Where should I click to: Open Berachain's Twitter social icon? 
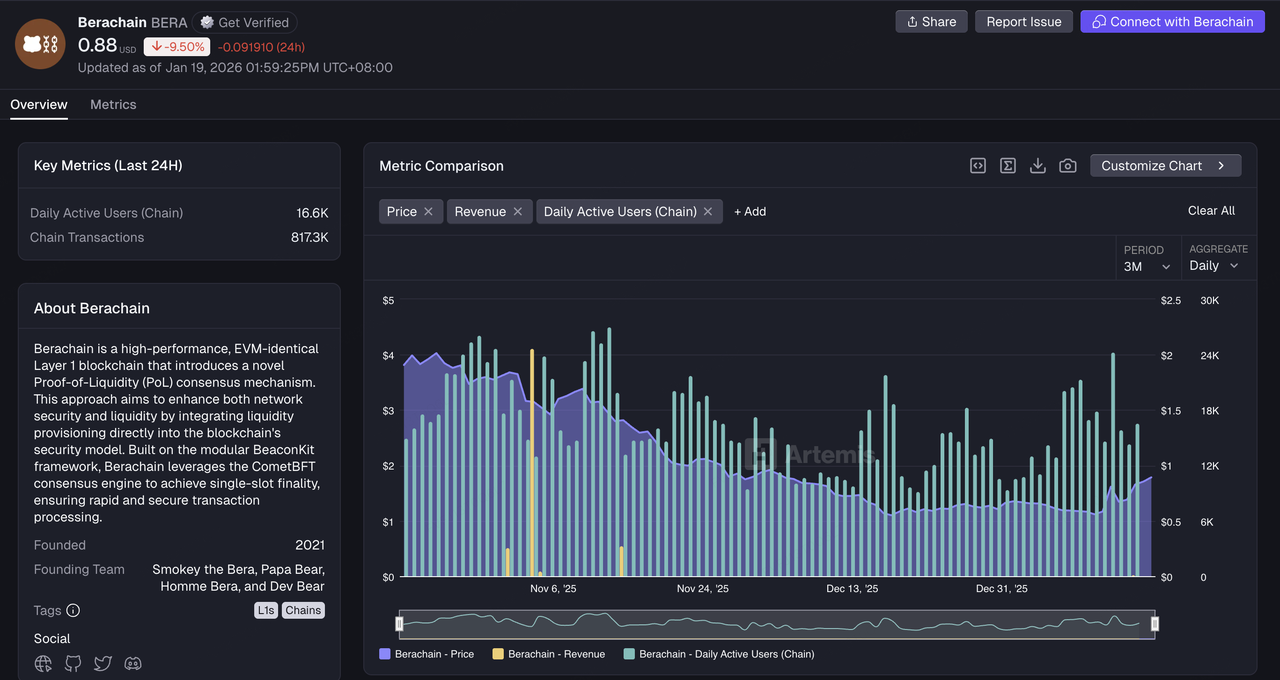(102, 663)
